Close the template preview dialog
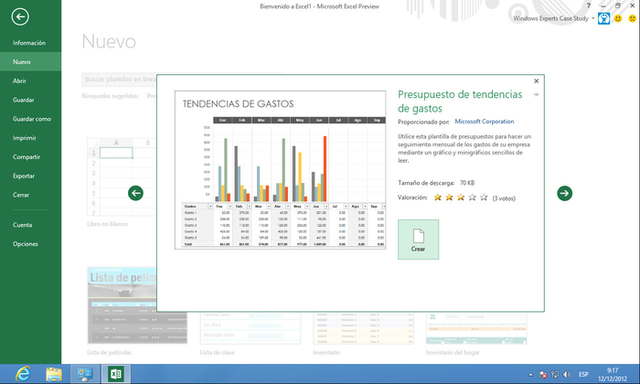Image resolution: width=640 pixels, height=384 pixels. click(536, 81)
